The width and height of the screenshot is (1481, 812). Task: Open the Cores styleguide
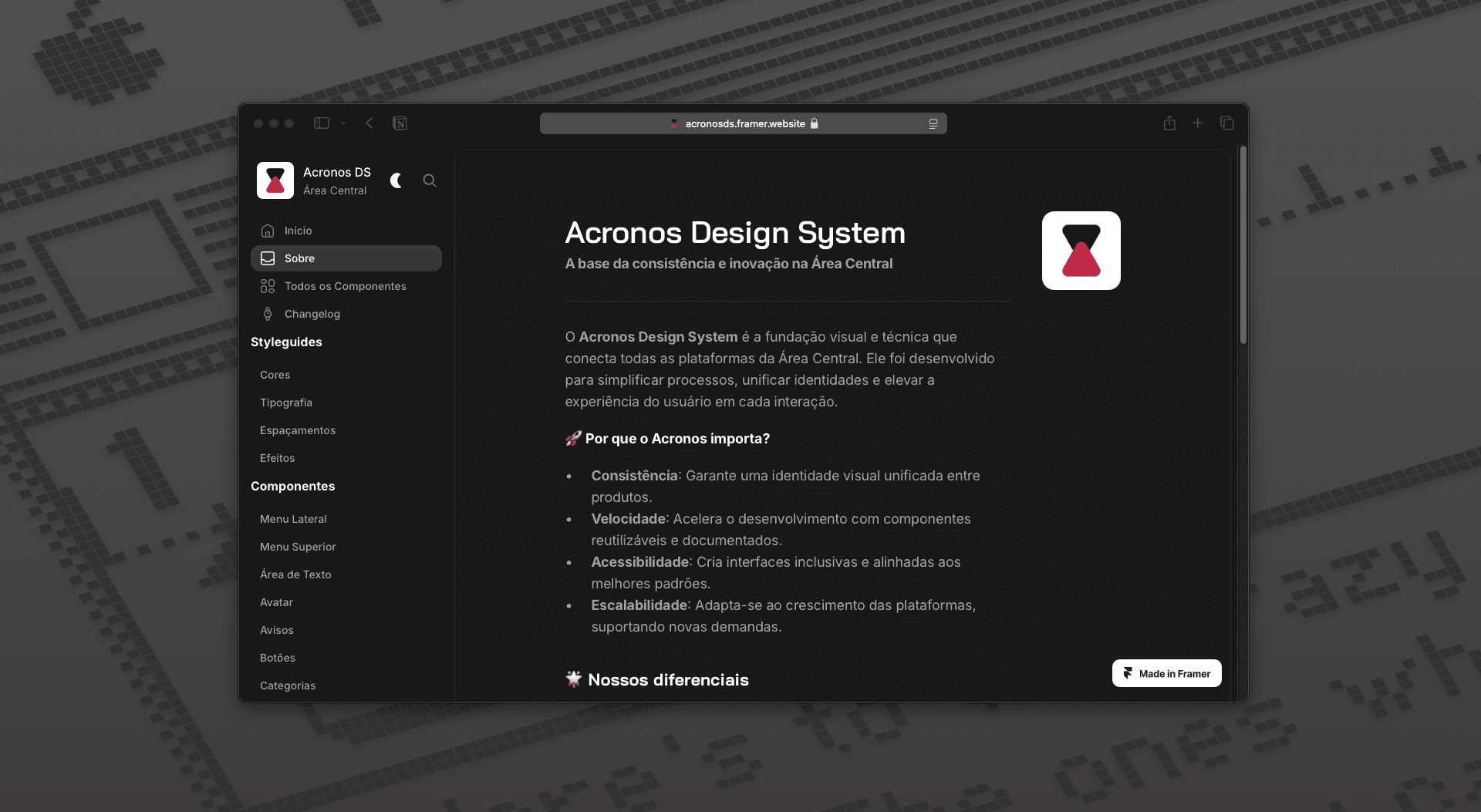coord(275,375)
